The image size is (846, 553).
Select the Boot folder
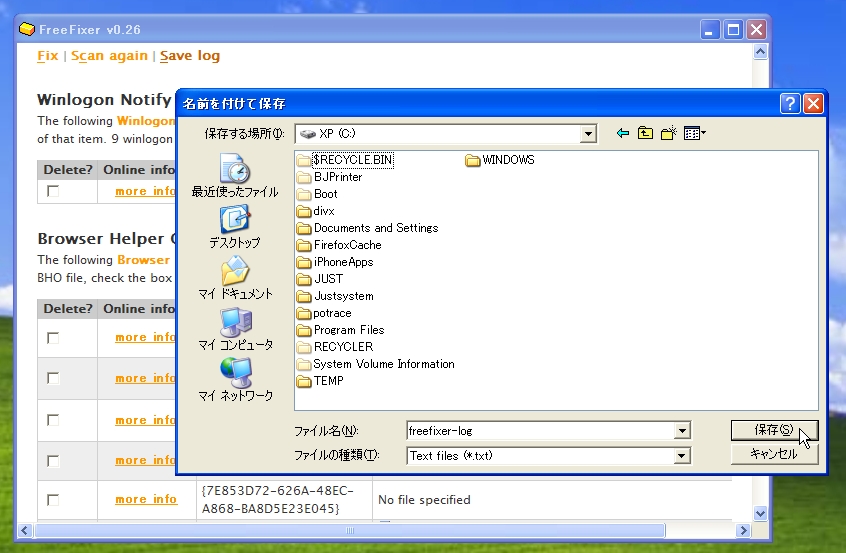pyautogui.click(x=317, y=194)
